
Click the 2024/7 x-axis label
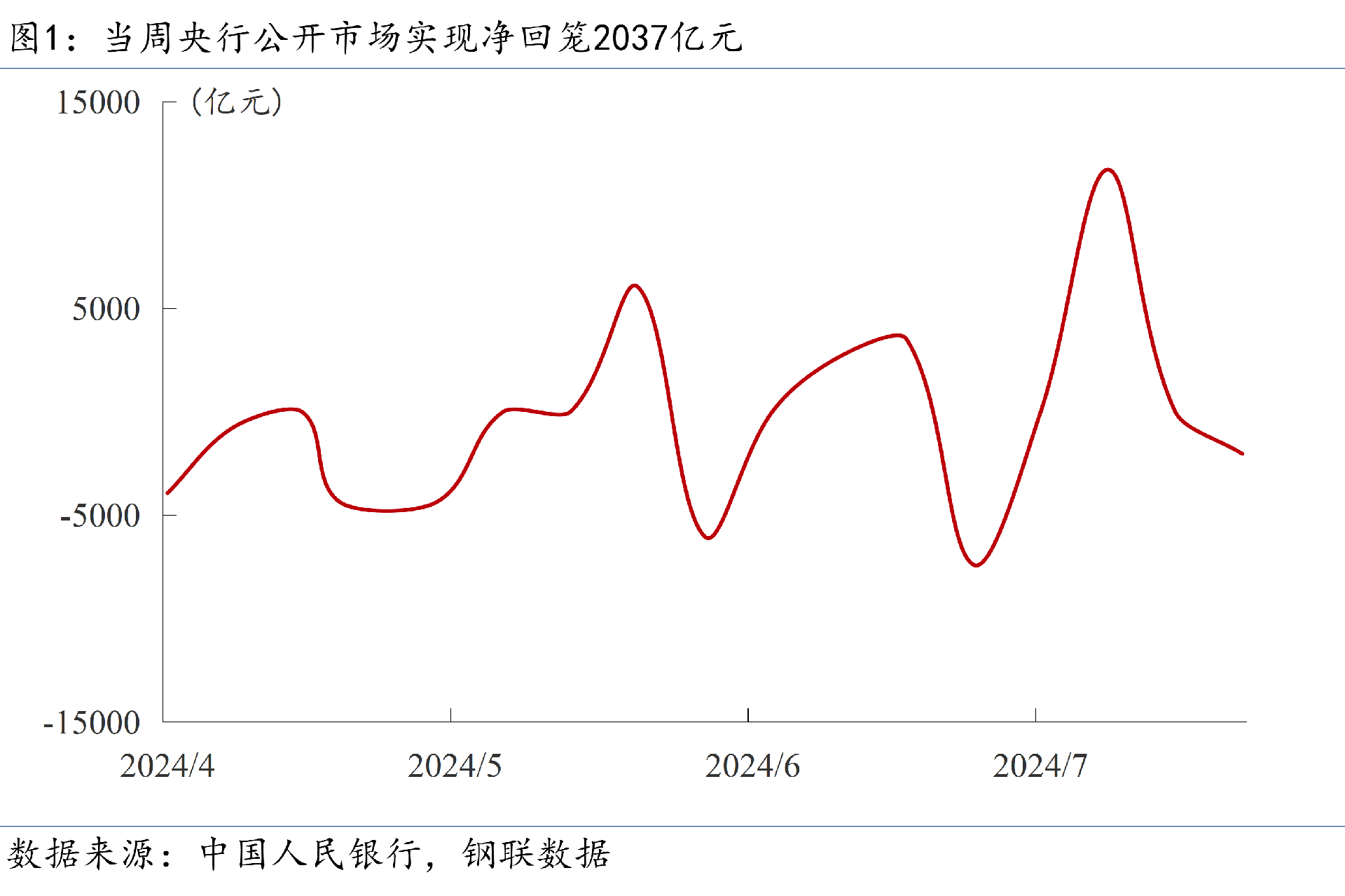1040,766
